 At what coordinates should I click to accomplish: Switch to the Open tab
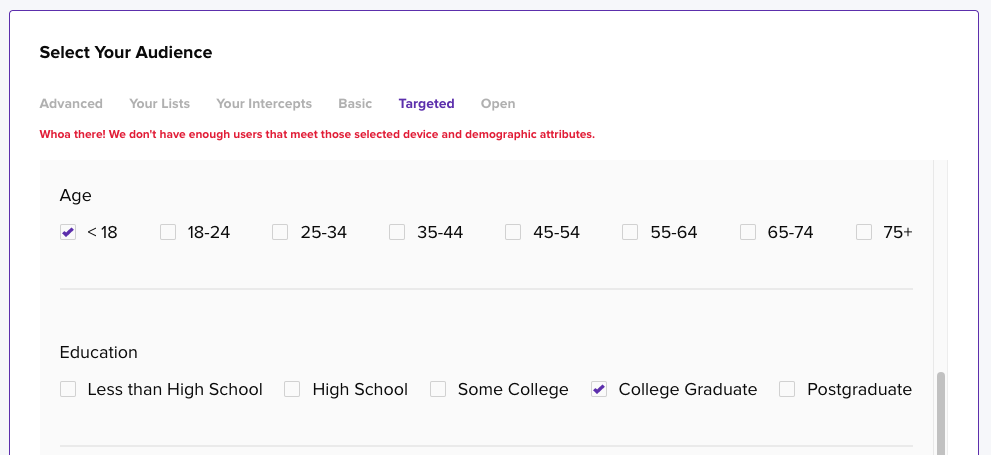[498, 104]
